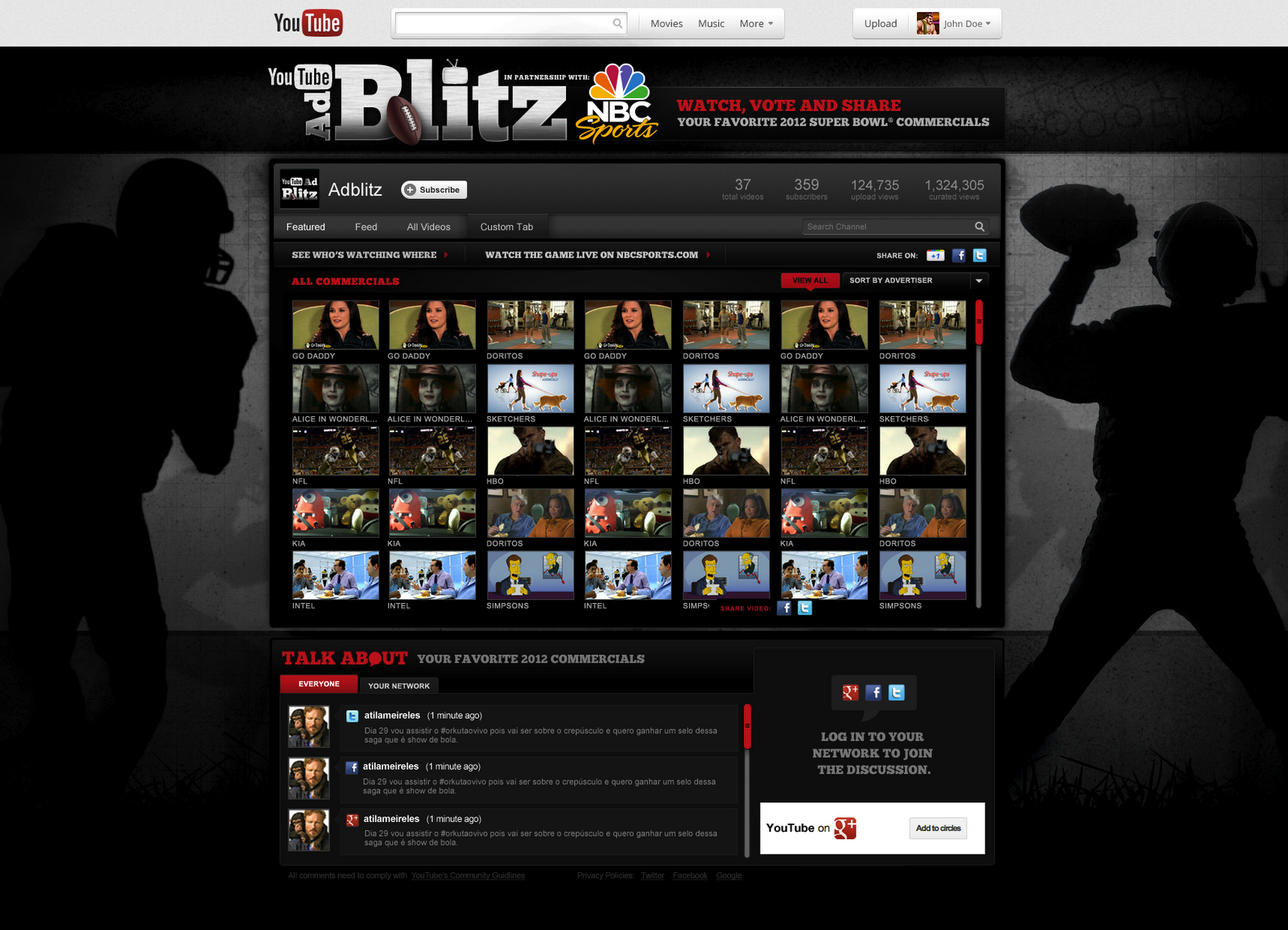Click Facebook badge on second atilameireles comment
Viewport: 1288px width, 930px height.
(x=352, y=767)
